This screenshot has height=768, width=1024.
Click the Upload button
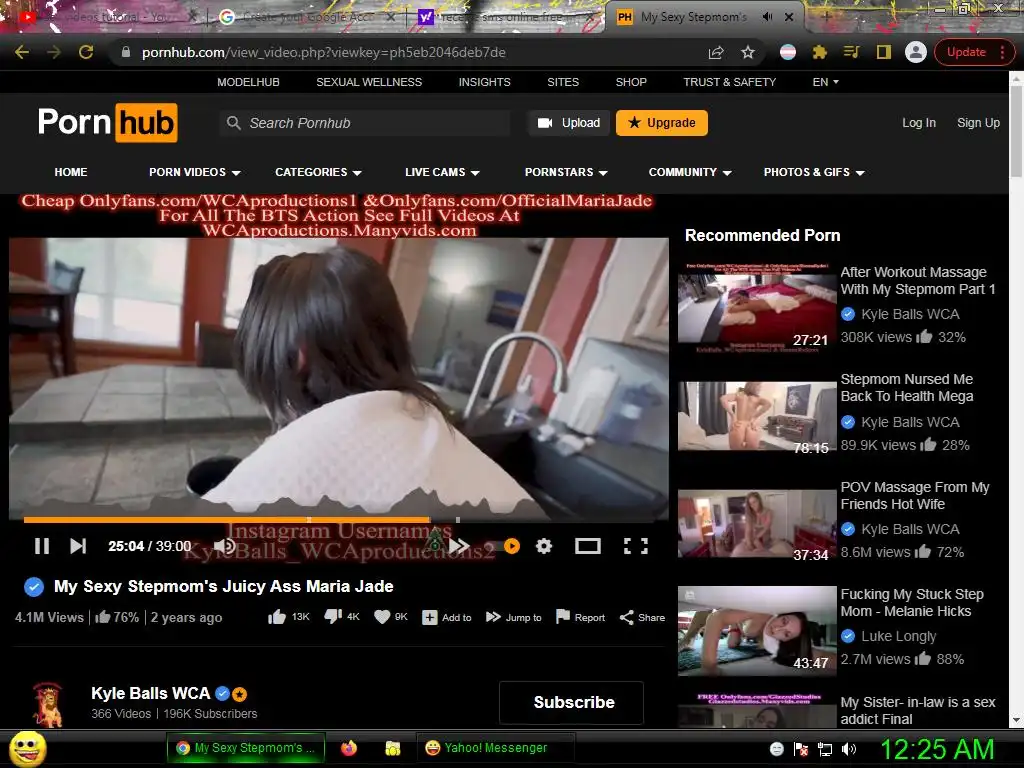569,123
